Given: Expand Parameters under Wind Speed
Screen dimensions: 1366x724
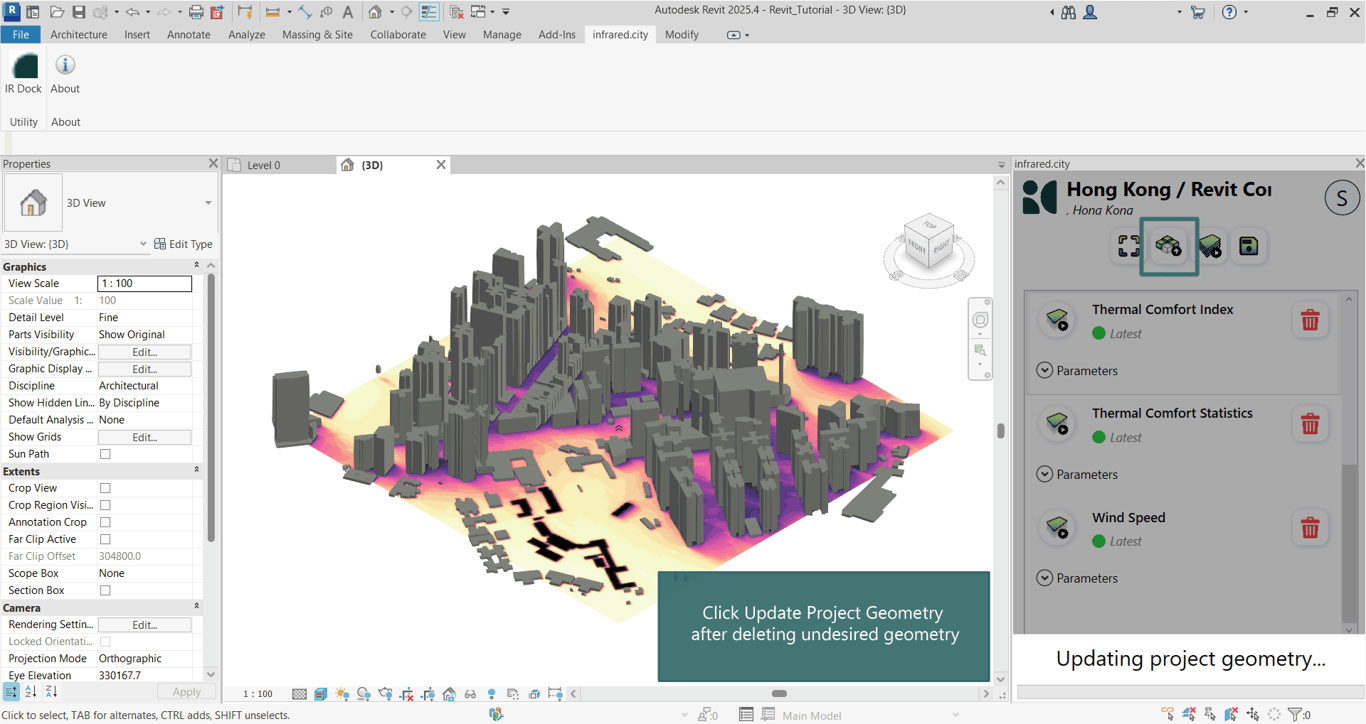Looking at the screenshot, I should click(x=1044, y=578).
